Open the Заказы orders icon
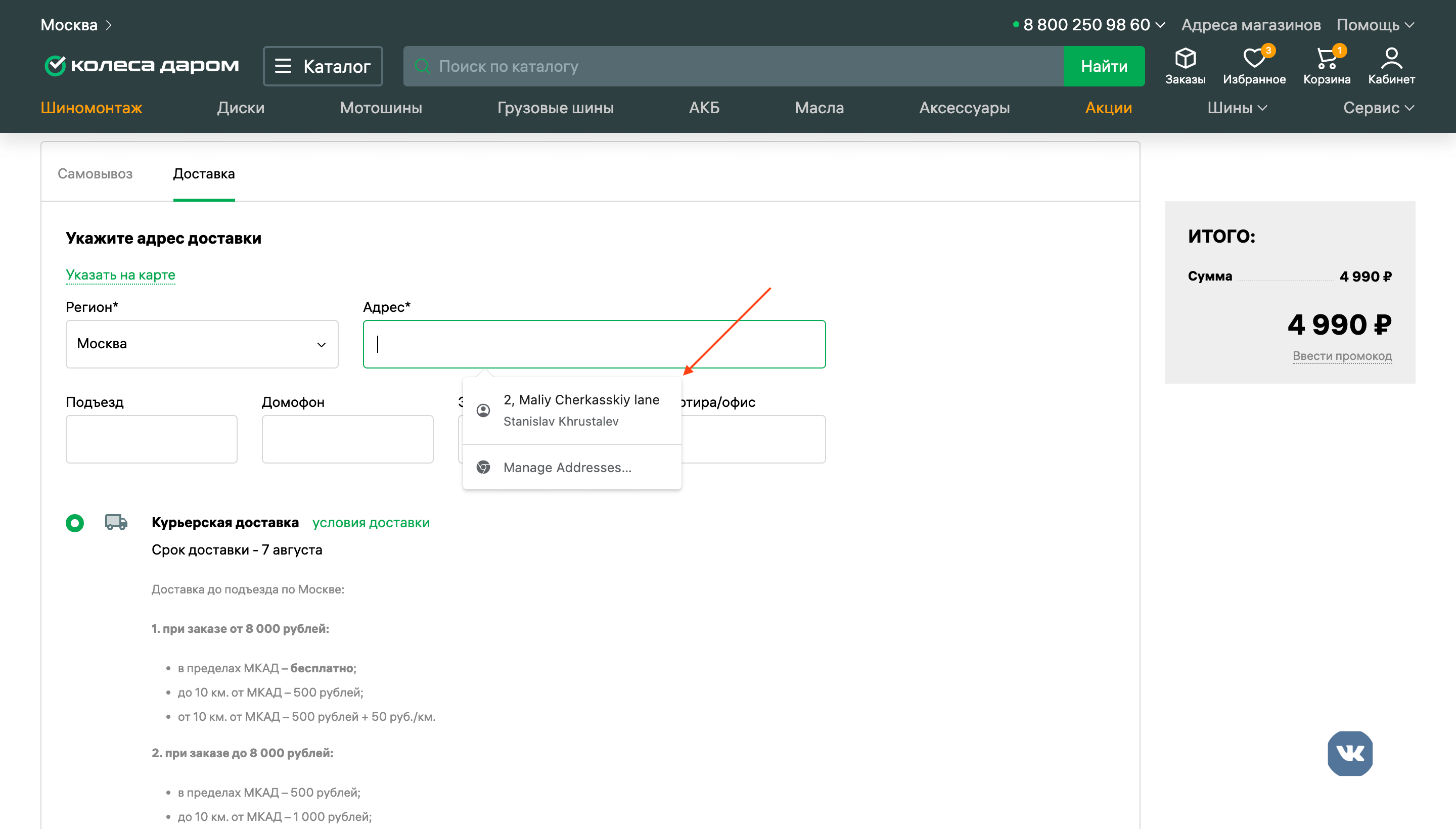This screenshot has height=829, width=1456. point(1185,66)
